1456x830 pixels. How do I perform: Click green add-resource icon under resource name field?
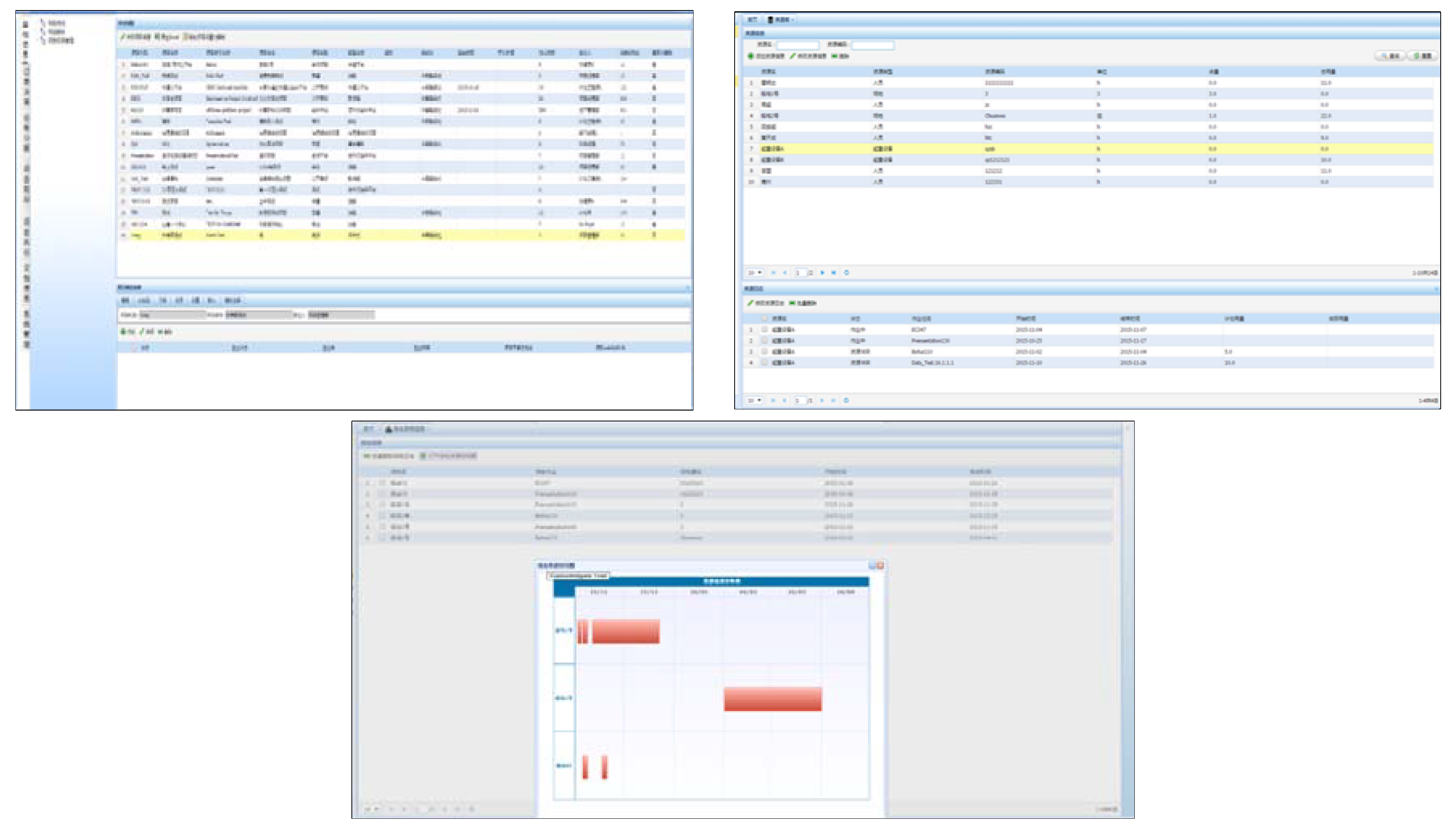click(751, 56)
